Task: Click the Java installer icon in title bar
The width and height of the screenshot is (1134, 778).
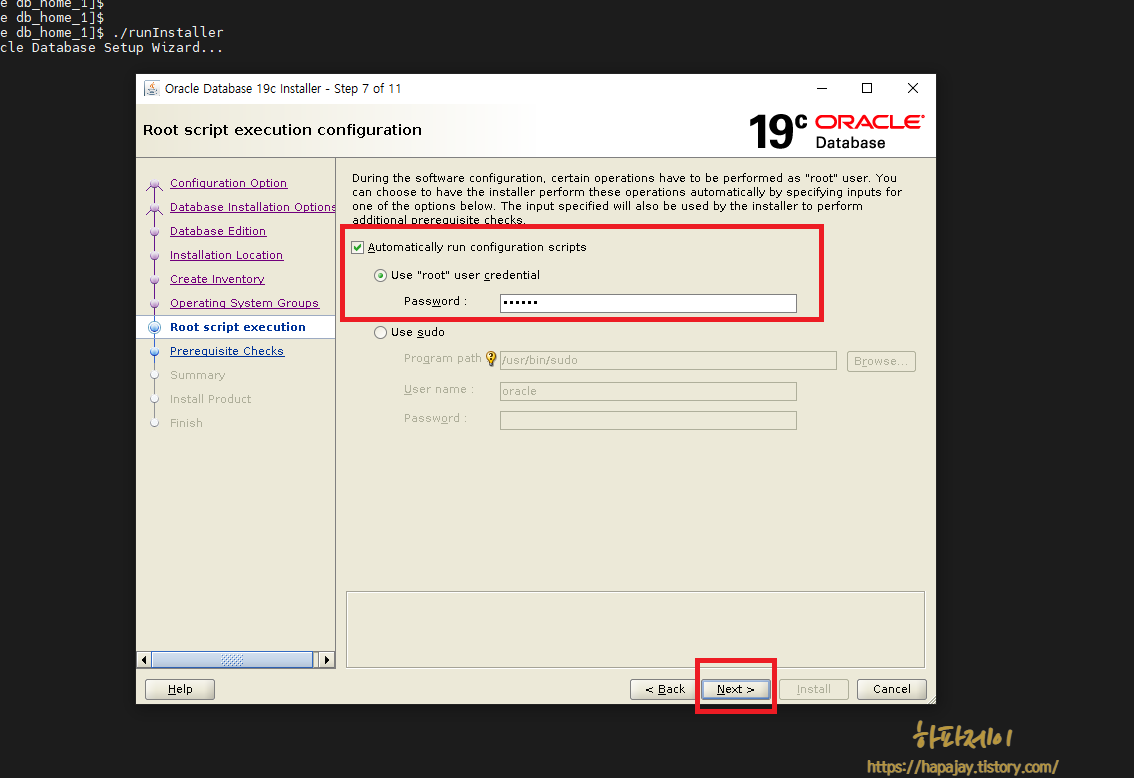Action: [152, 88]
